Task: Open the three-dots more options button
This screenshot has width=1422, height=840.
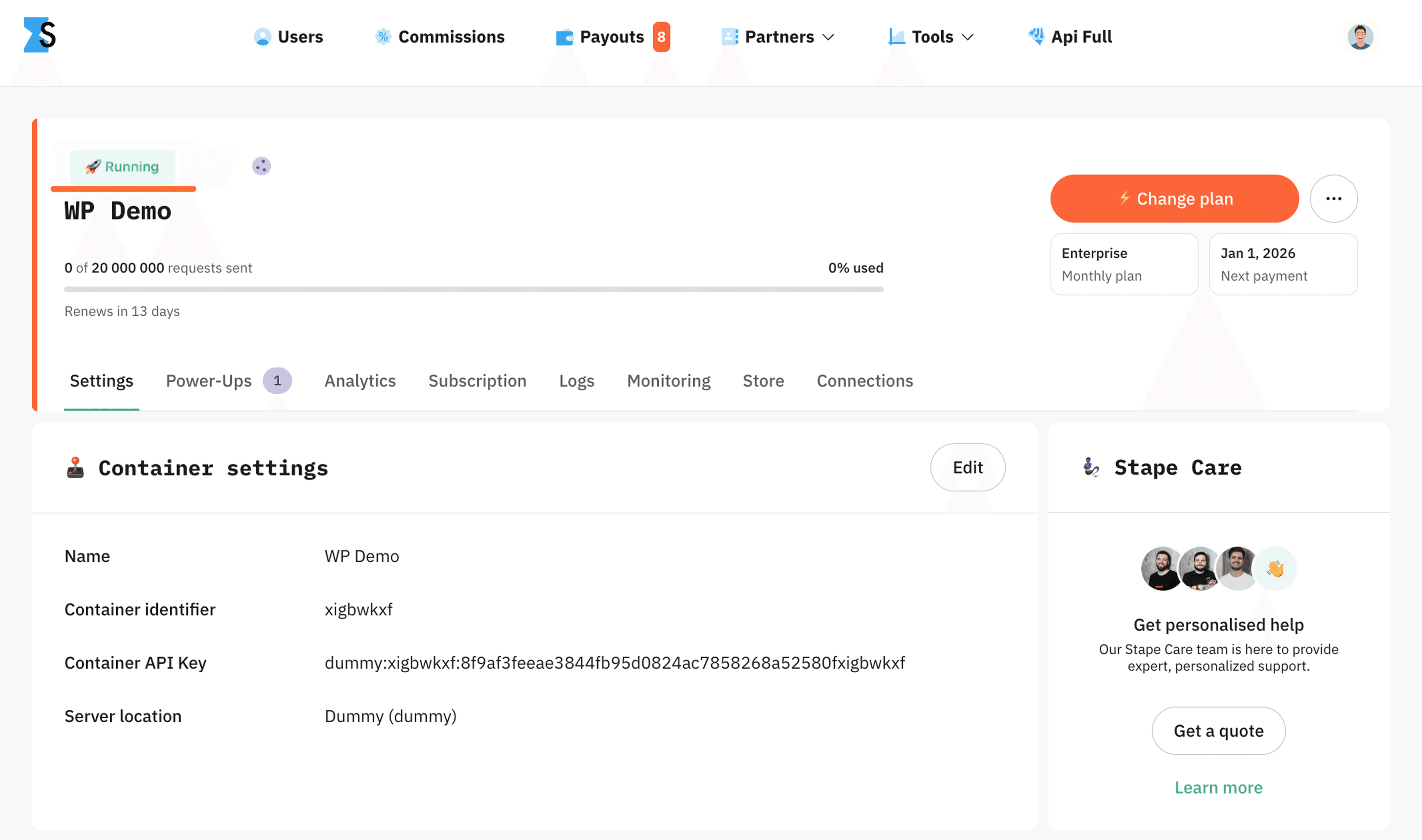Action: pos(1333,199)
